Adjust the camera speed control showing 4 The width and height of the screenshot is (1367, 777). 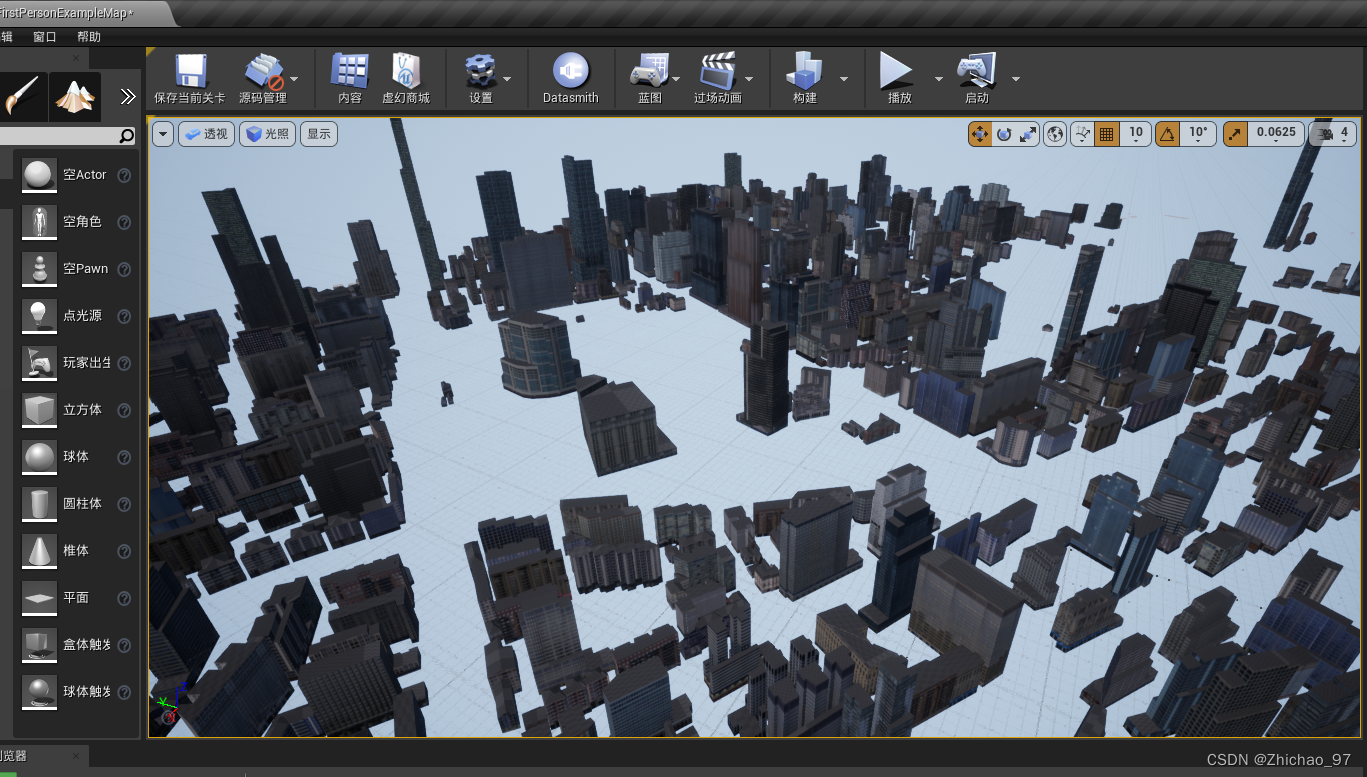[x=1330, y=131]
